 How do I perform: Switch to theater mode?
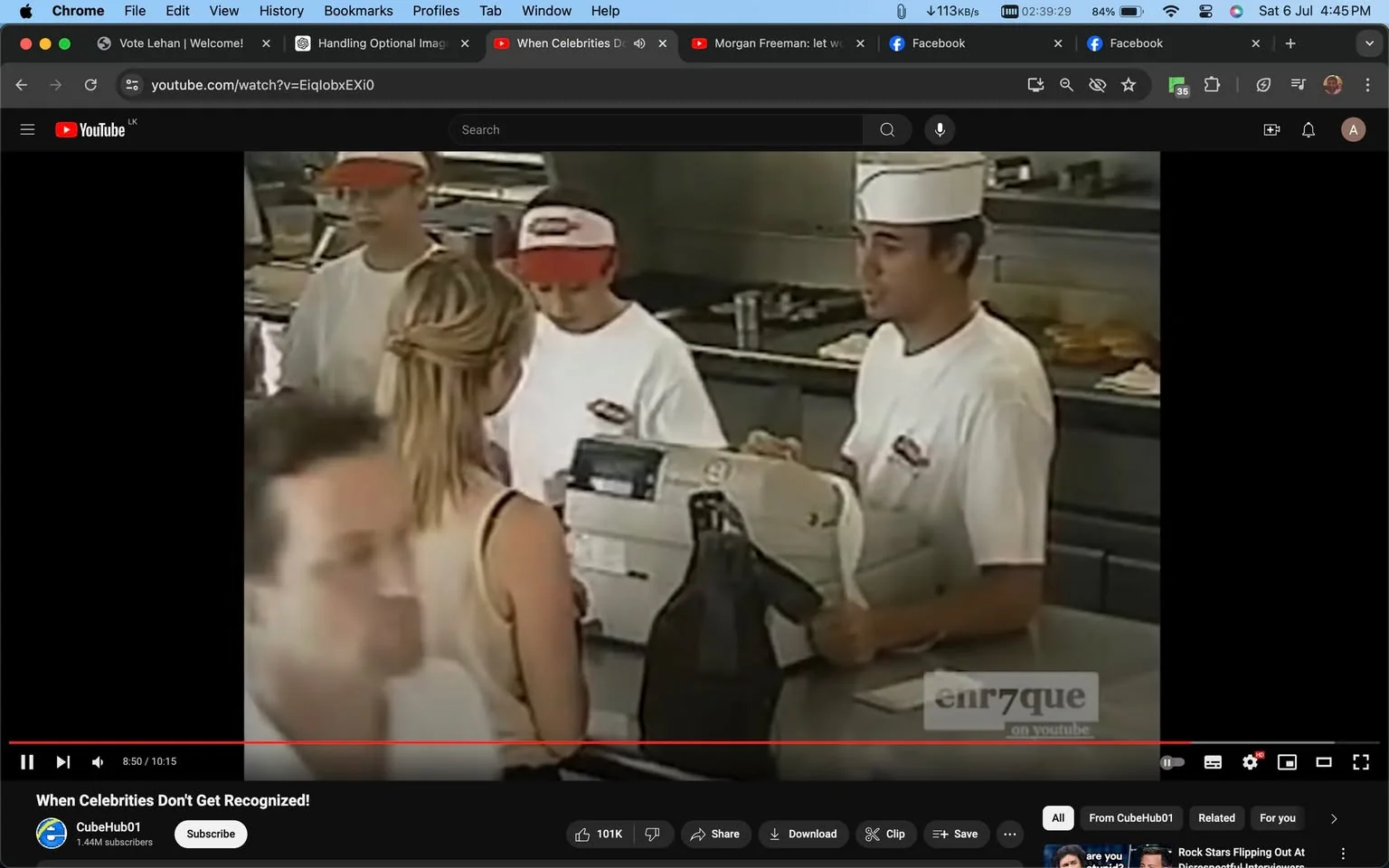tap(1324, 762)
